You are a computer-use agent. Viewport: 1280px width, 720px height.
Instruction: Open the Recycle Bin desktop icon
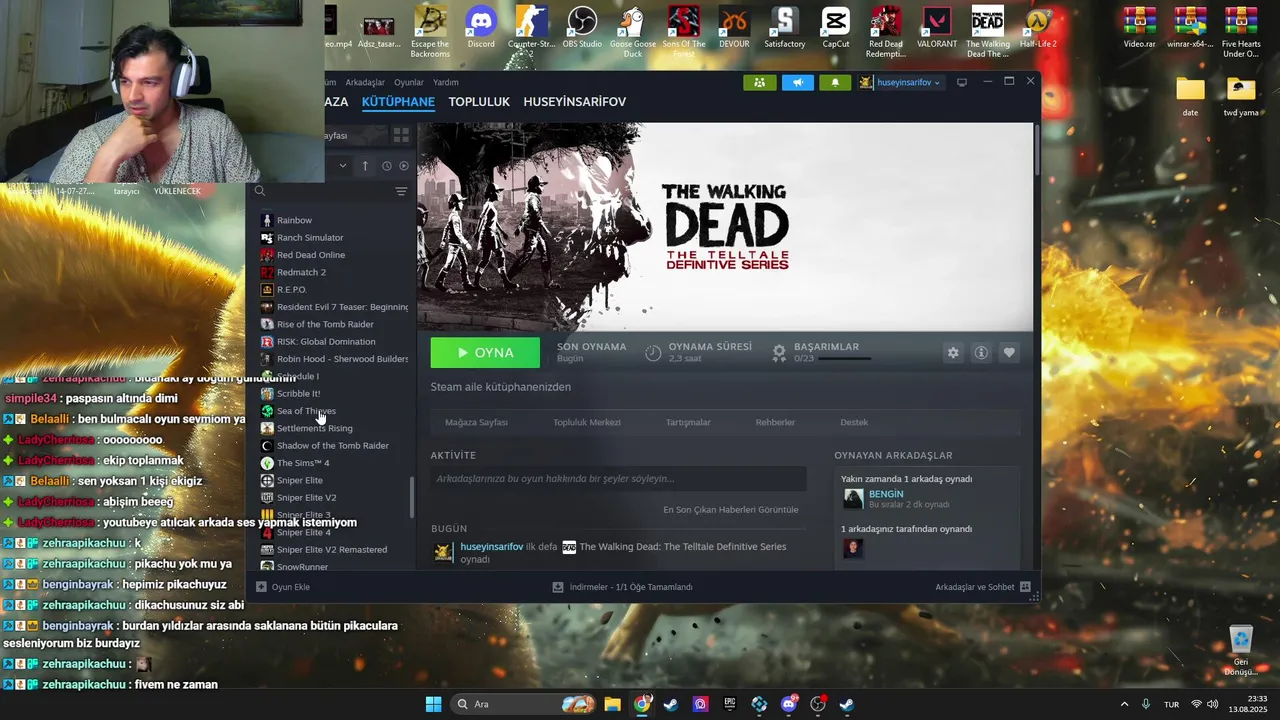(x=1241, y=650)
